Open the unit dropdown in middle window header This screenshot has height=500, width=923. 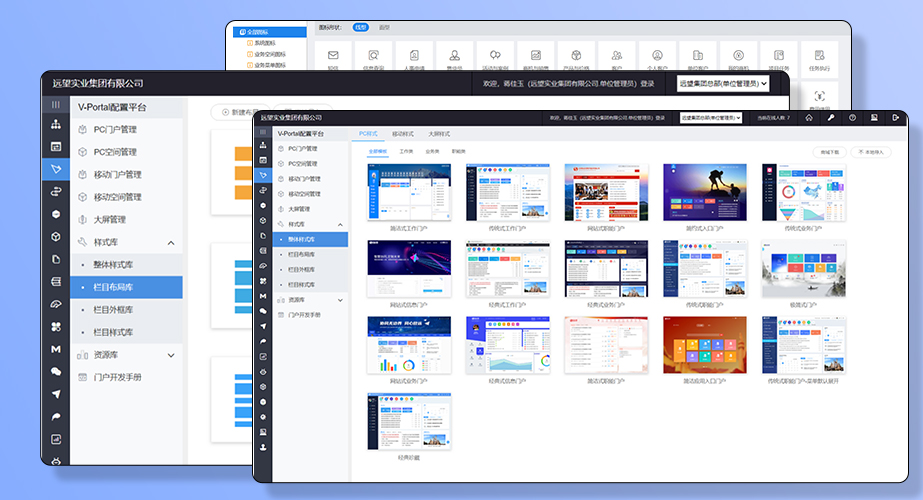pyautogui.click(x=723, y=84)
